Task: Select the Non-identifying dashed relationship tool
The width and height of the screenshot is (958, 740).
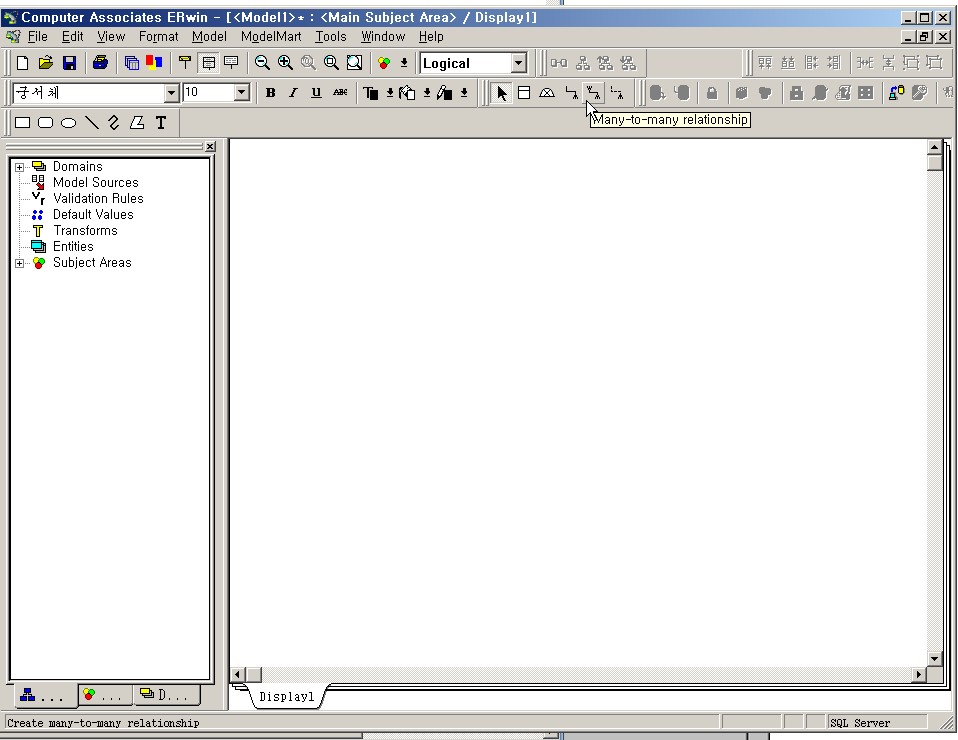Action: point(617,93)
